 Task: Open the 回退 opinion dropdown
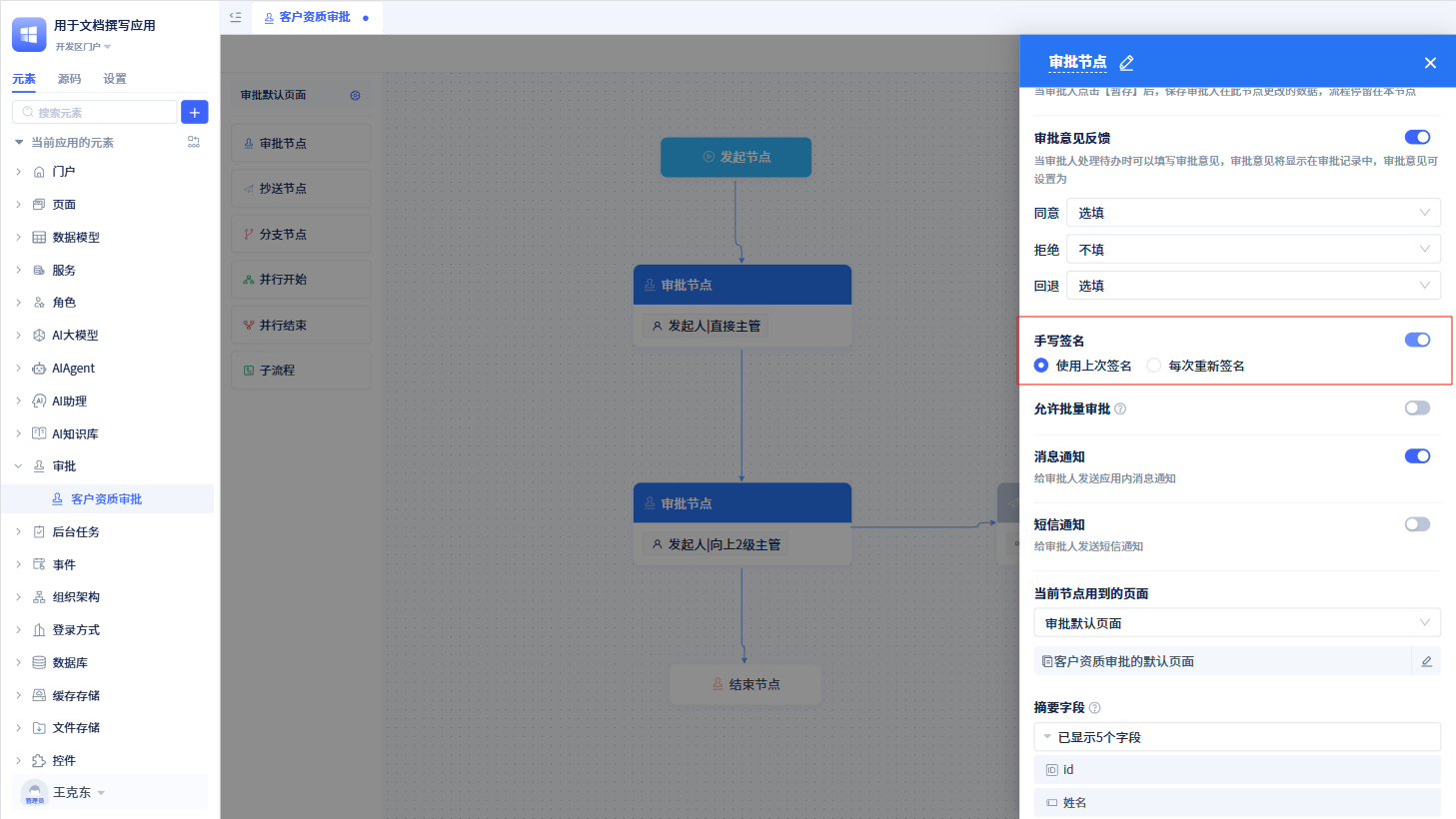coord(1253,286)
